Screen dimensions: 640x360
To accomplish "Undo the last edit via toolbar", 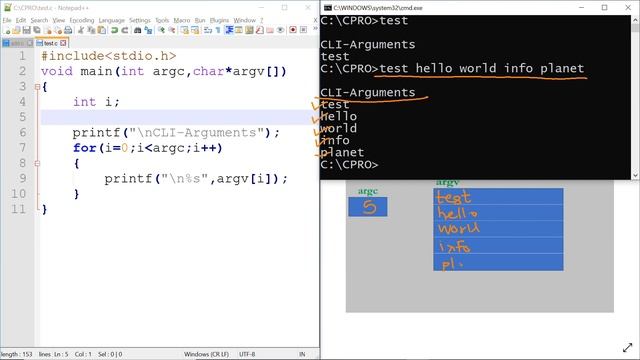I will [x=115, y=30].
